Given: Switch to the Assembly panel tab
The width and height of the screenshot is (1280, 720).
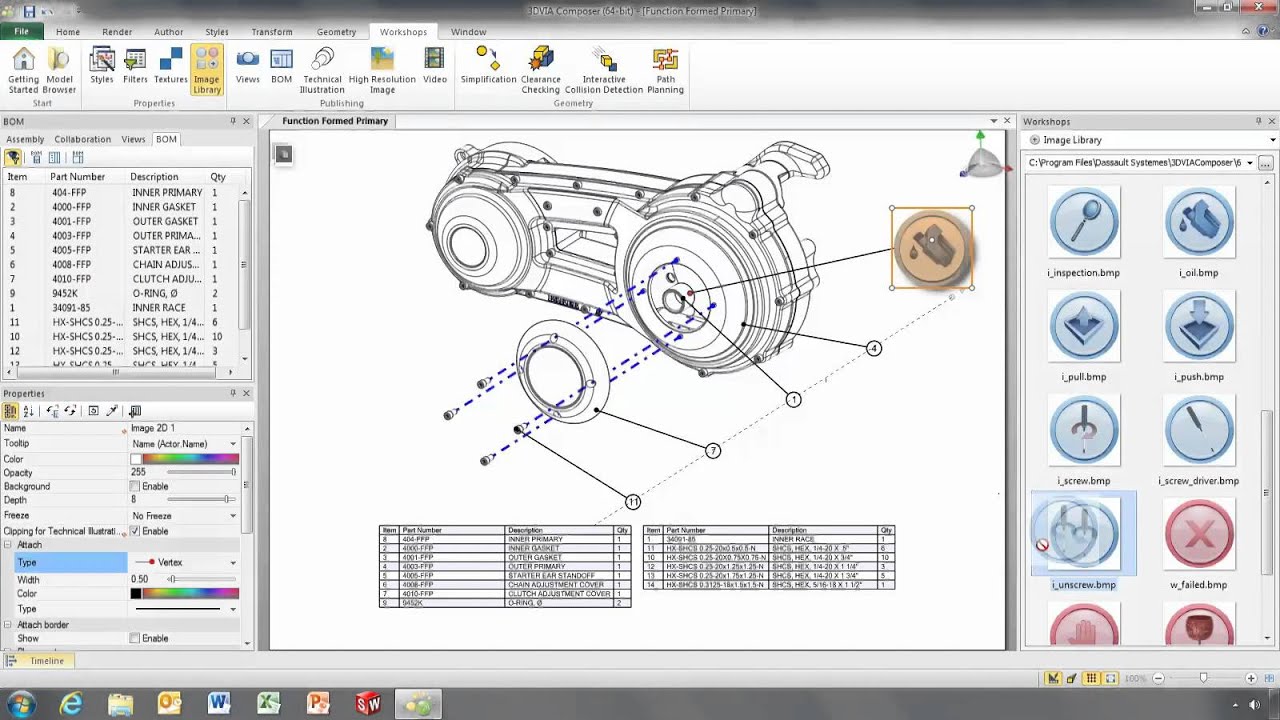Looking at the screenshot, I should 25,139.
